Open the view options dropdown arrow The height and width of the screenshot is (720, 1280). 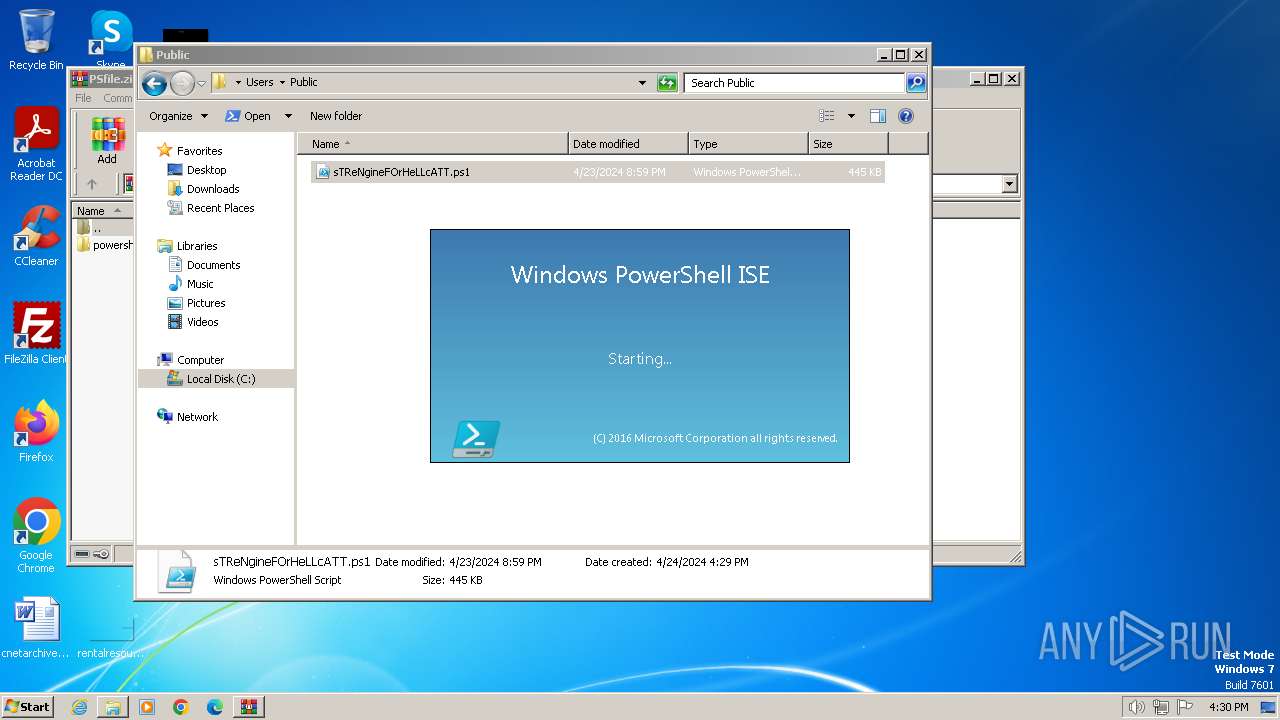(851, 116)
